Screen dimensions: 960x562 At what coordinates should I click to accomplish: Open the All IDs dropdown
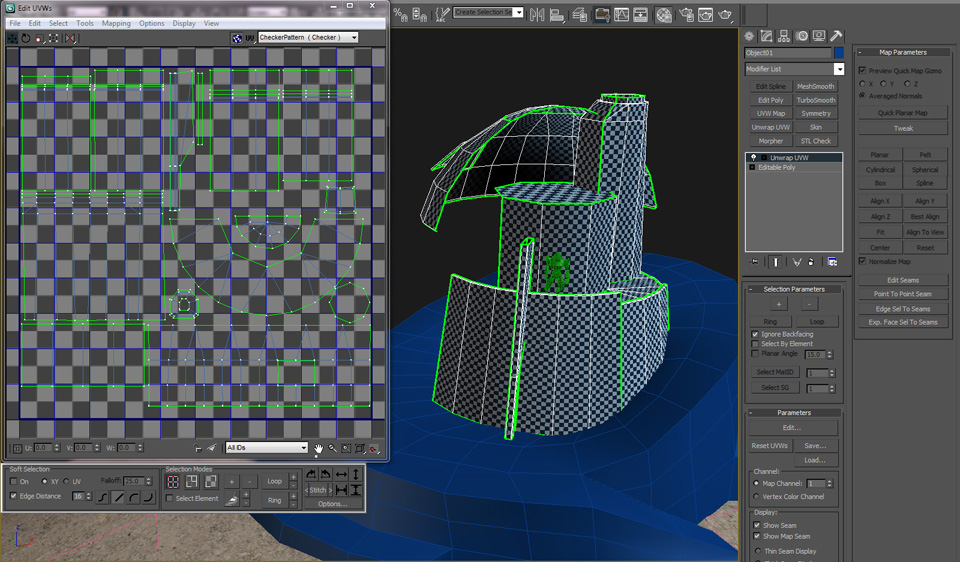coord(266,448)
